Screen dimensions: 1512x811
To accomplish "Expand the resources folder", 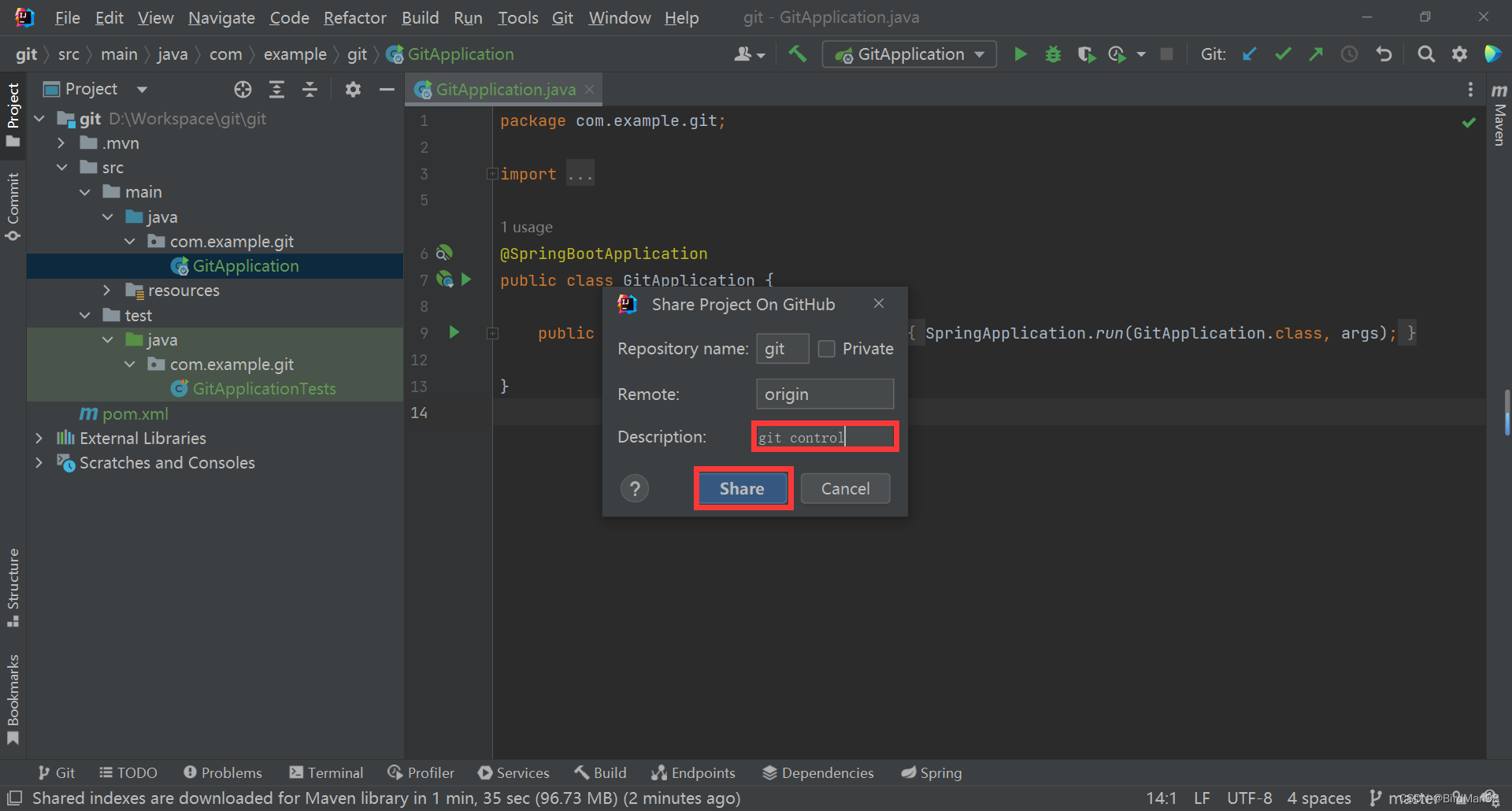I will [x=107, y=291].
